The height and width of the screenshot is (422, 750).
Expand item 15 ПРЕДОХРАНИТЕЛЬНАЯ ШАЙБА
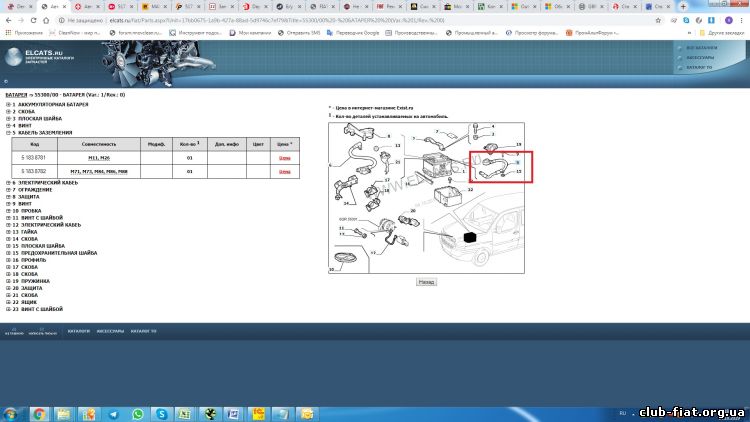tap(8, 253)
